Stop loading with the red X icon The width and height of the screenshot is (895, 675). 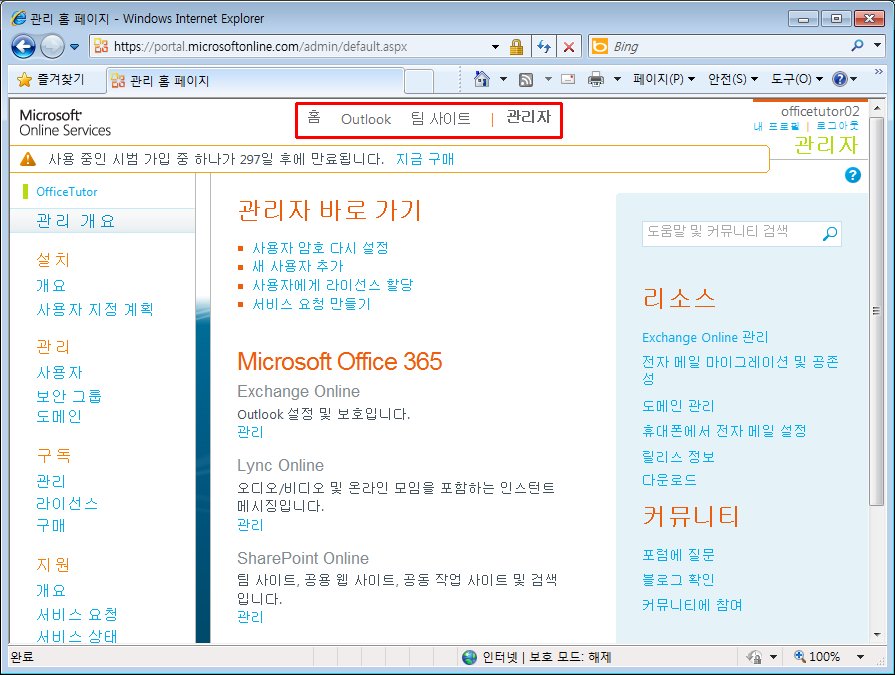(569, 47)
